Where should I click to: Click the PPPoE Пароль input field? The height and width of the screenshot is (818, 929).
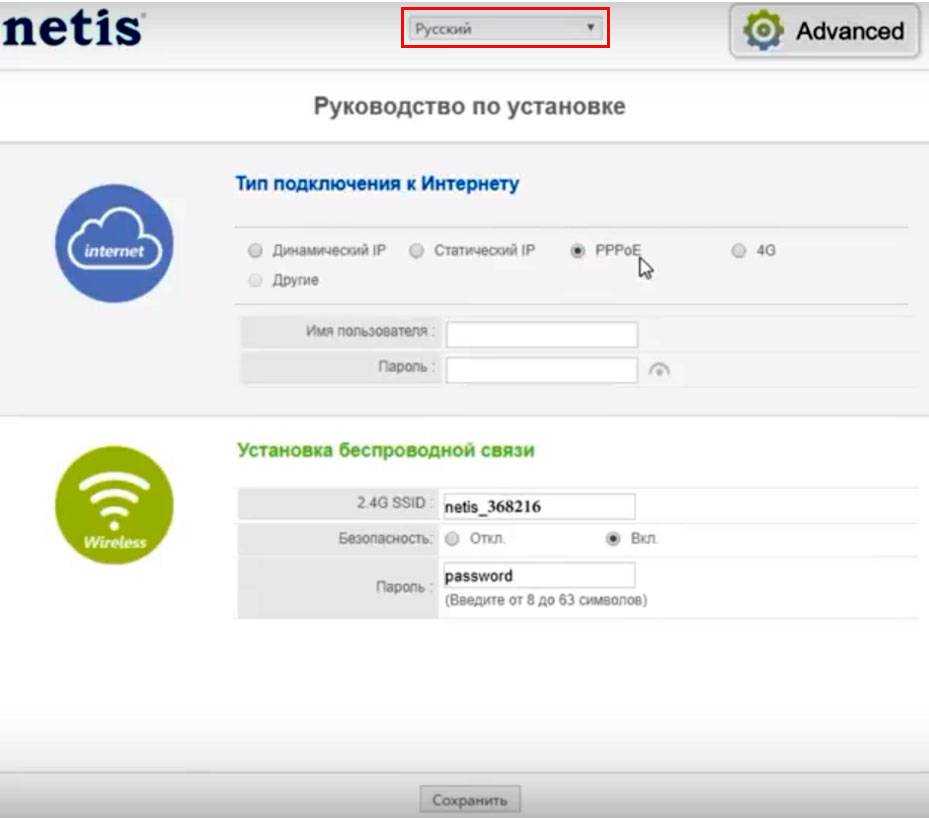pos(541,370)
